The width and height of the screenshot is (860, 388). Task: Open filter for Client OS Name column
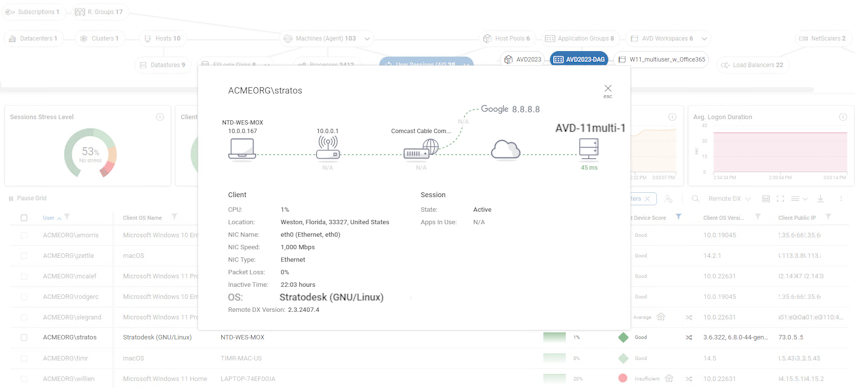coord(174,217)
